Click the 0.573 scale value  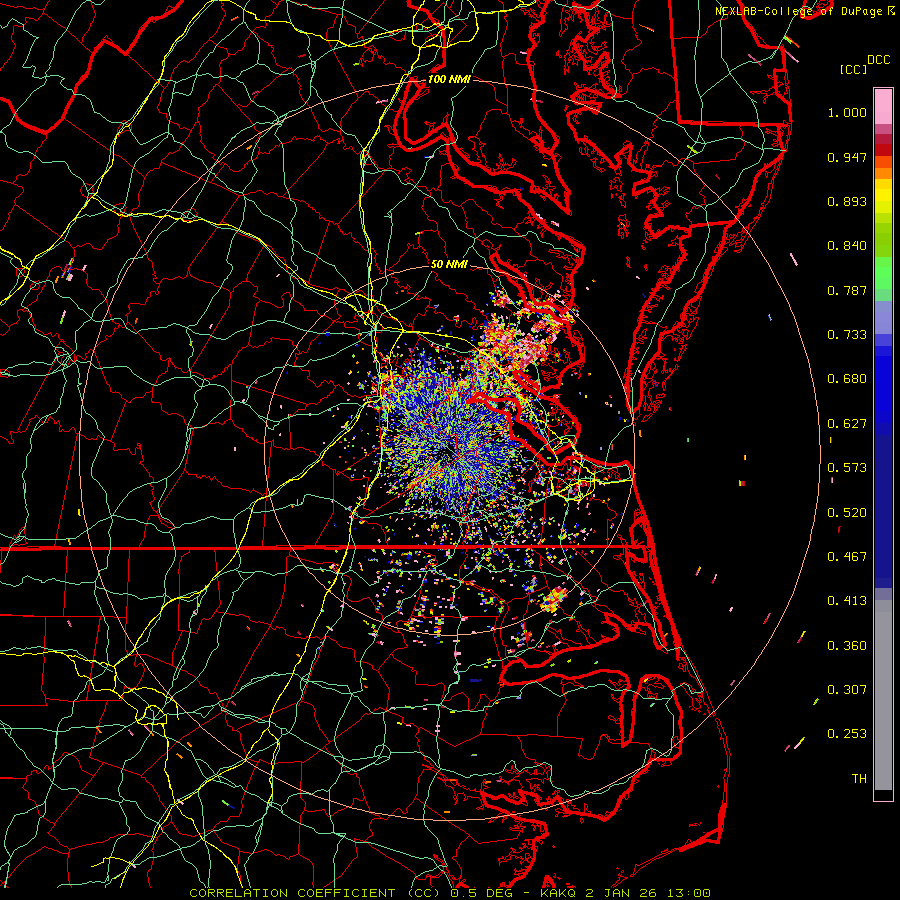pos(847,468)
